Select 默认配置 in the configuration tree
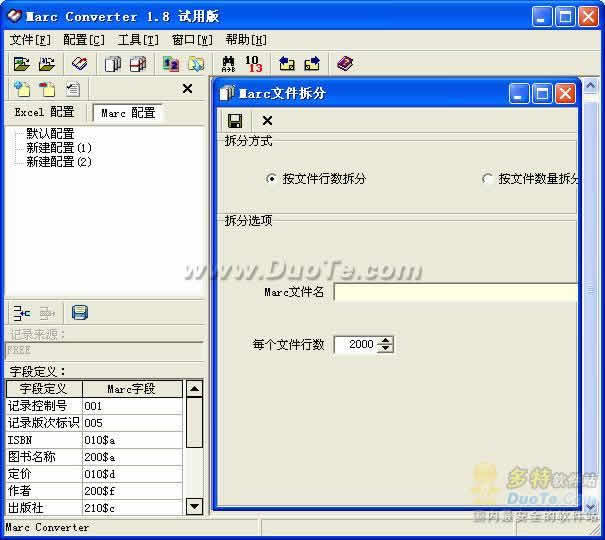 (50, 134)
